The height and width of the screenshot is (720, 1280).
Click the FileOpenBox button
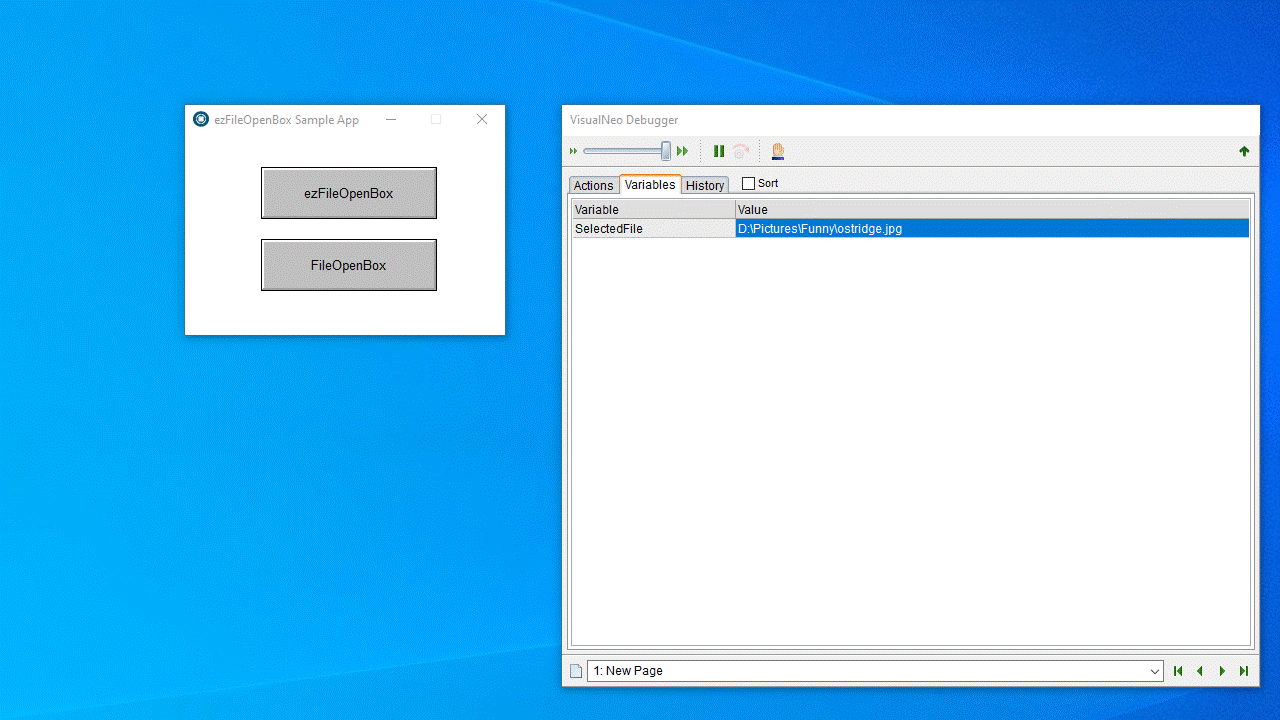[x=349, y=265]
